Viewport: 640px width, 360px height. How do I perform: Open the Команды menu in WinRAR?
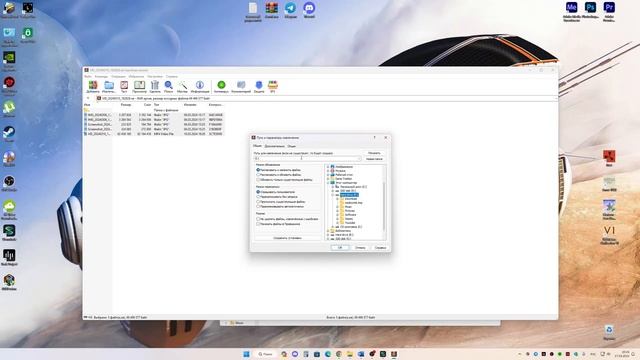point(101,76)
